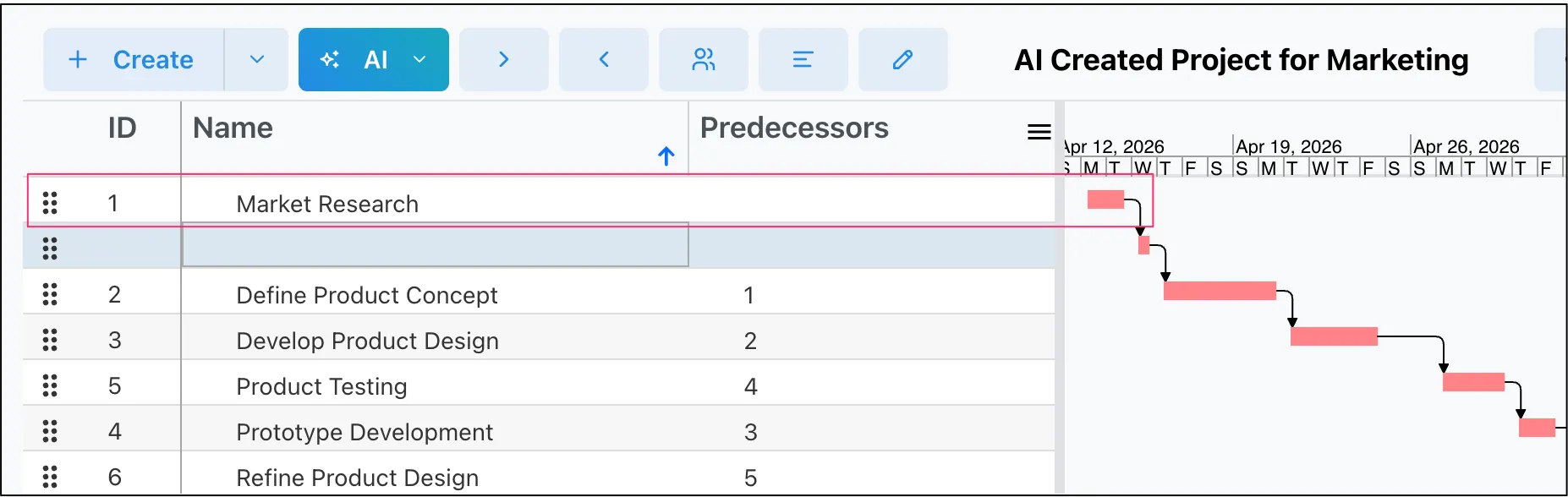
Task: Click the align lines toolbar icon
Action: pos(803,59)
